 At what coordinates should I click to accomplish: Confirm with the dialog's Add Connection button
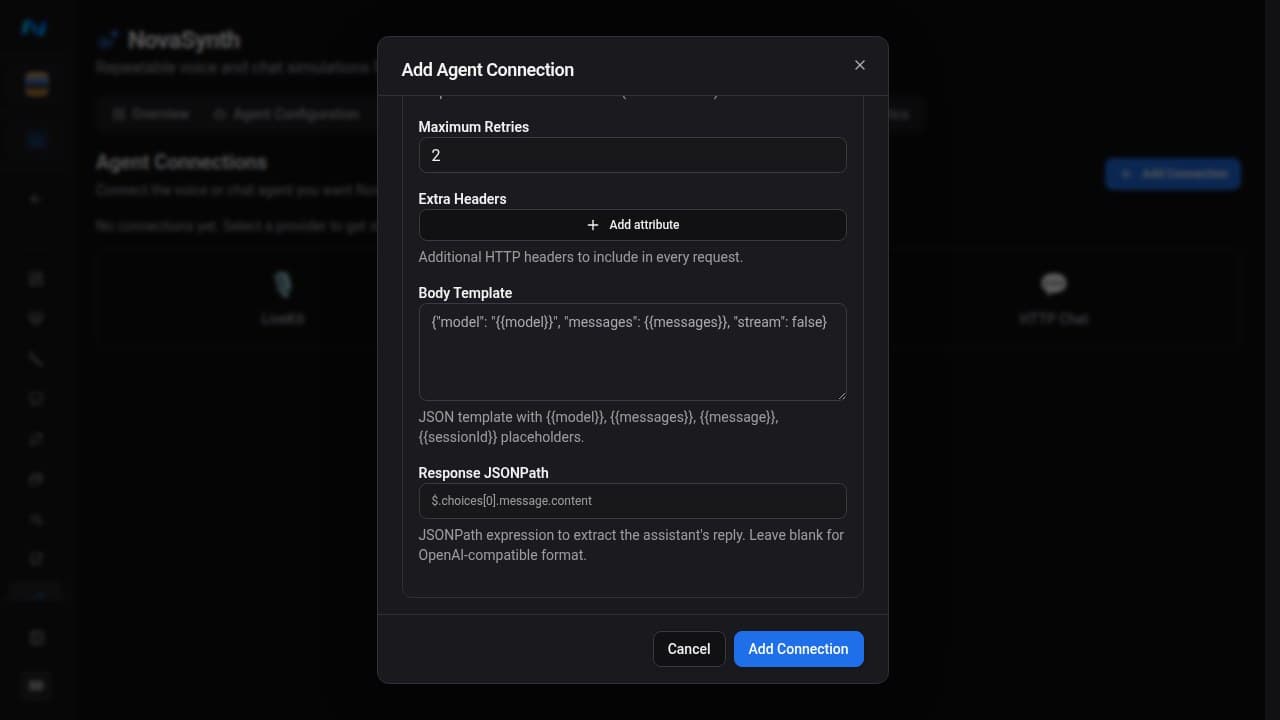coord(798,649)
